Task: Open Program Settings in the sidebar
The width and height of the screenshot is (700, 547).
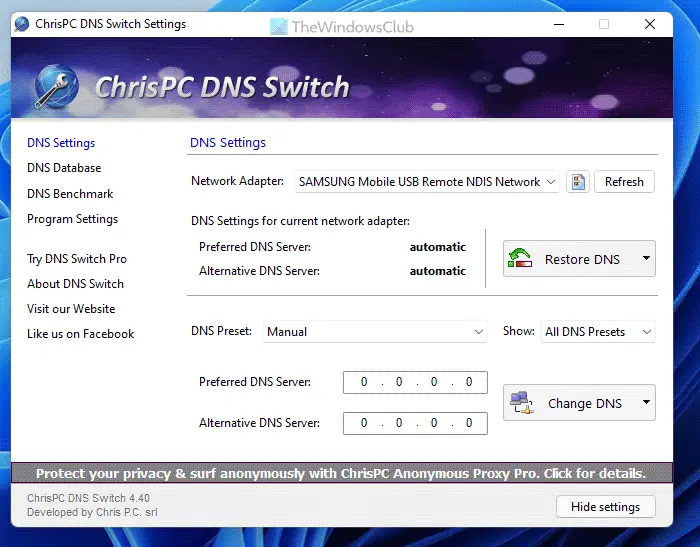Action: pyautogui.click(x=72, y=219)
